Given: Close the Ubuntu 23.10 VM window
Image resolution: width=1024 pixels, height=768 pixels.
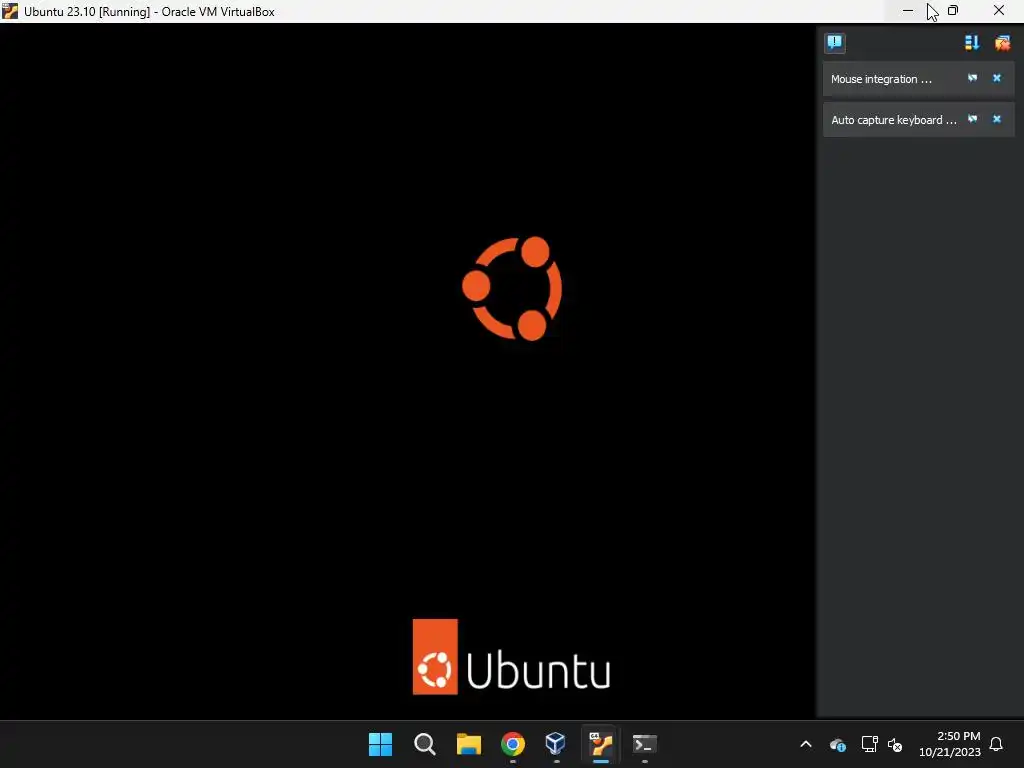Looking at the screenshot, I should tap(999, 10).
